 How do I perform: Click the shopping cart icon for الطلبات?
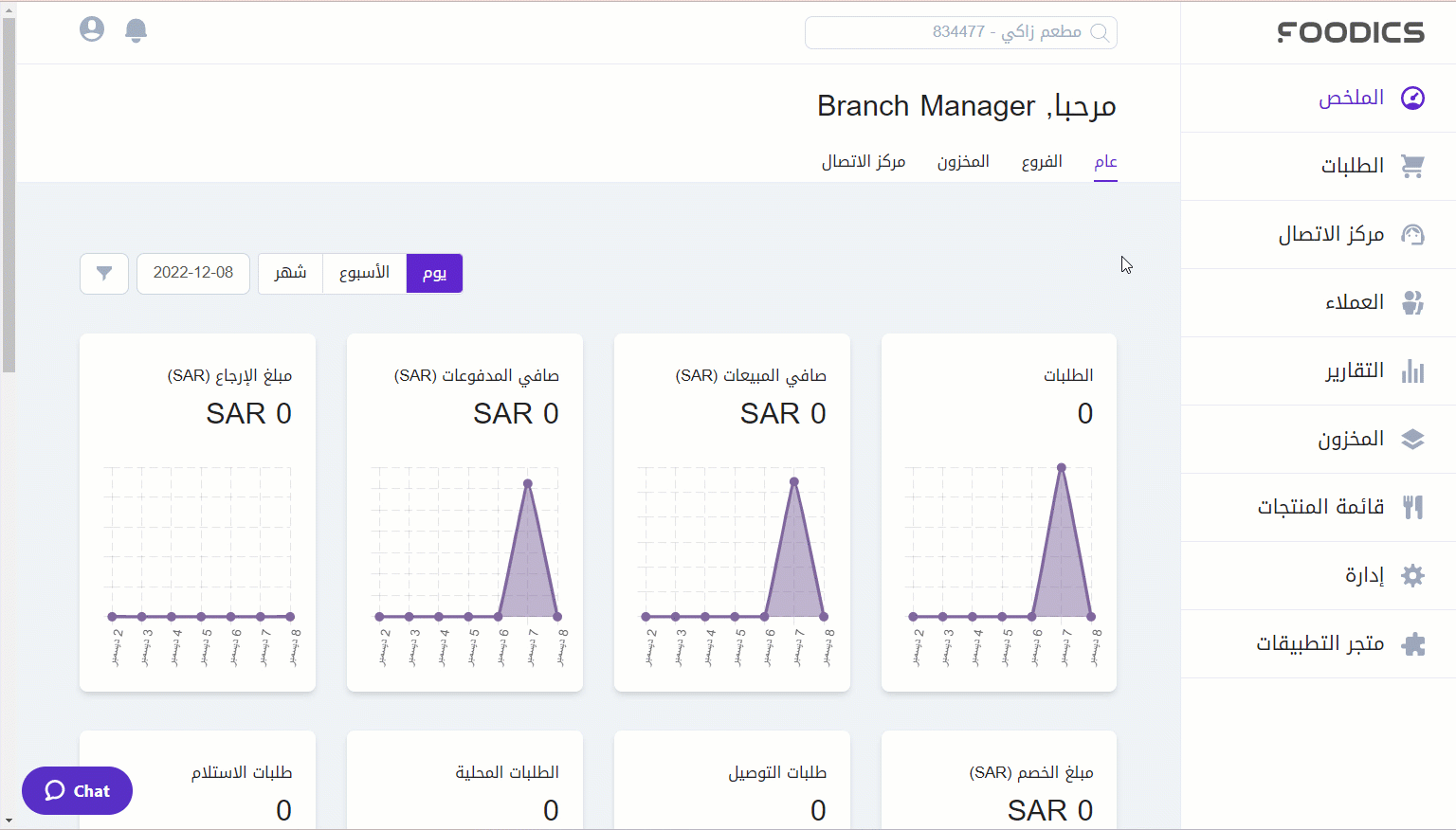[x=1412, y=167]
